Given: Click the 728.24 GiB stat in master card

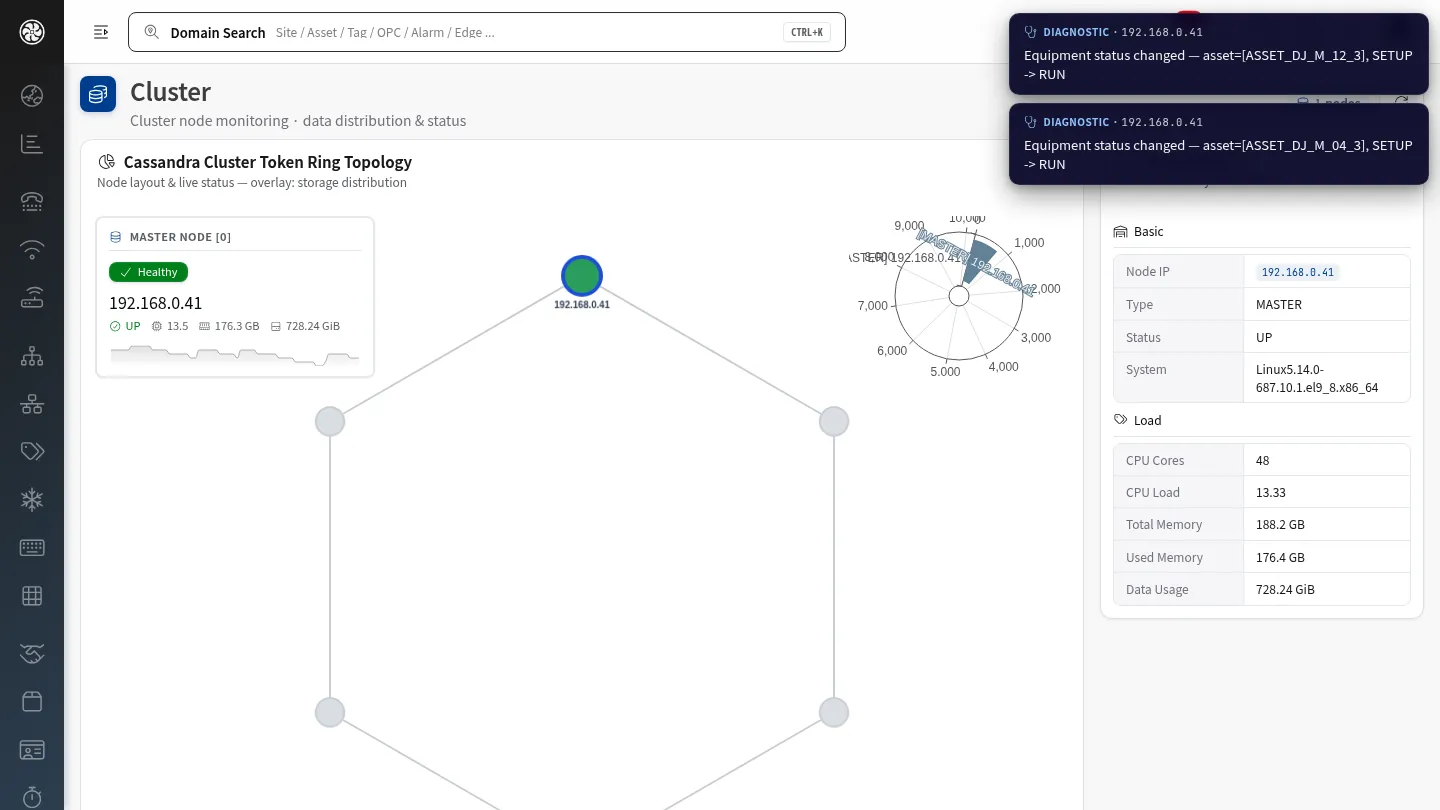Looking at the screenshot, I should [x=305, y=326].
